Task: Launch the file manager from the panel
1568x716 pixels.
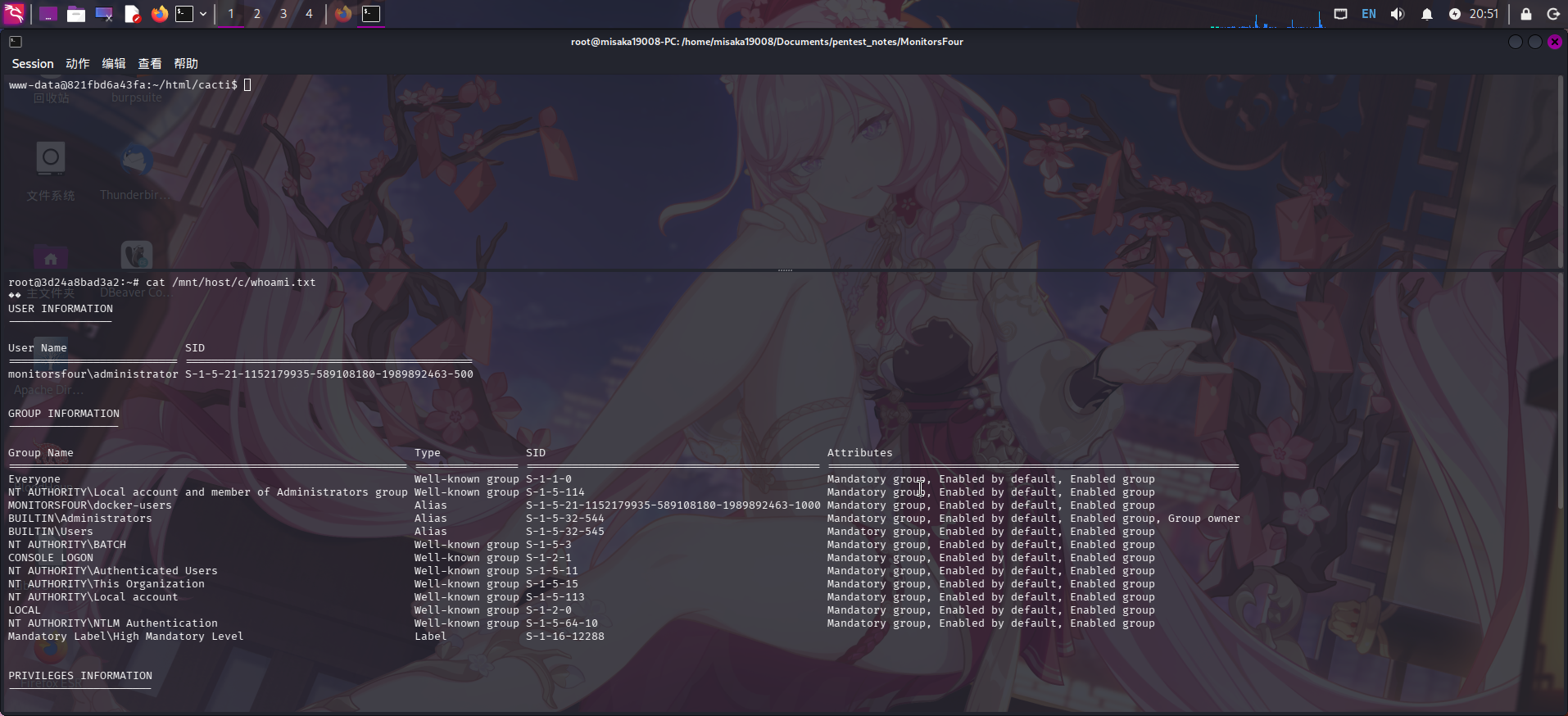Action: point(76,14)
